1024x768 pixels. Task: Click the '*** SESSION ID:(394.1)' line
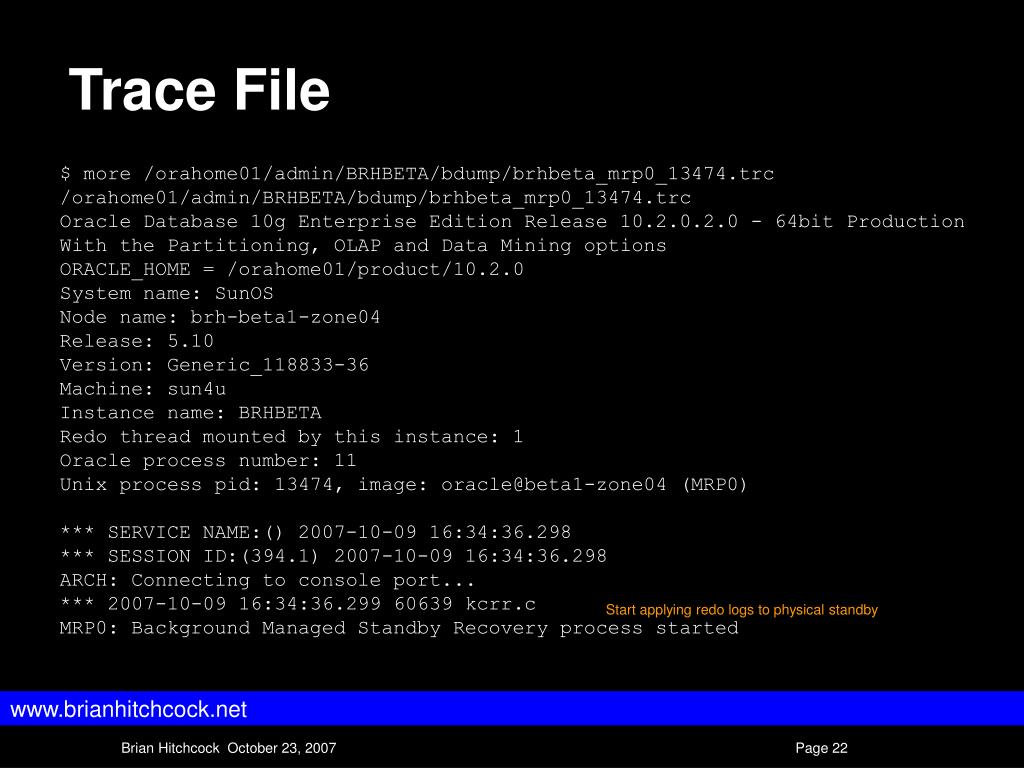tap(333, 556)
